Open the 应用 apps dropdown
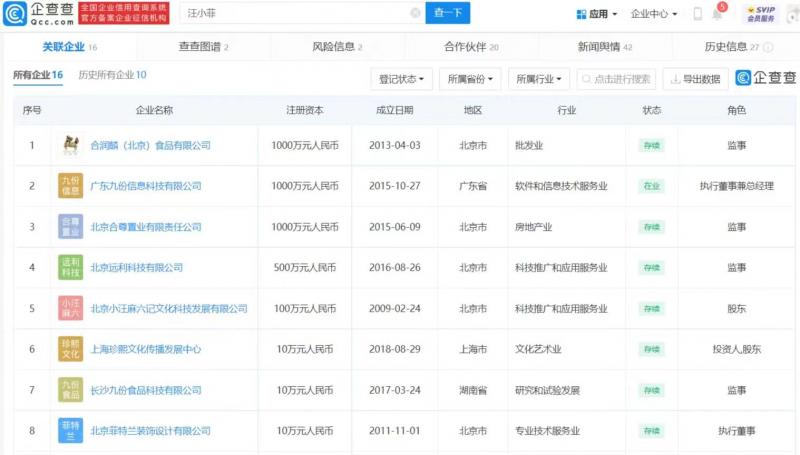This screenshot has height=455, width=800. [x=596, y=14]
